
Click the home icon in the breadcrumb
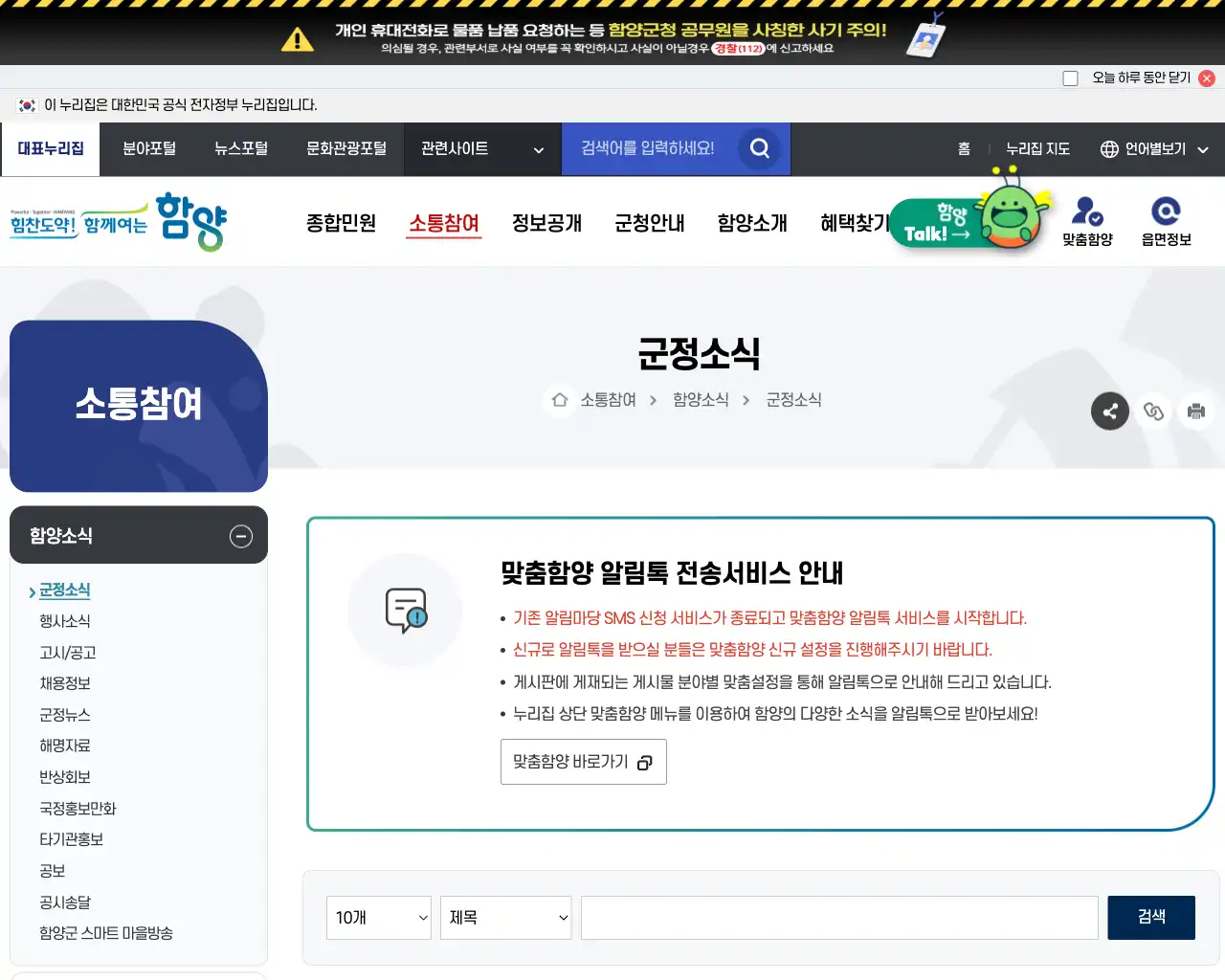coord(560,400)
